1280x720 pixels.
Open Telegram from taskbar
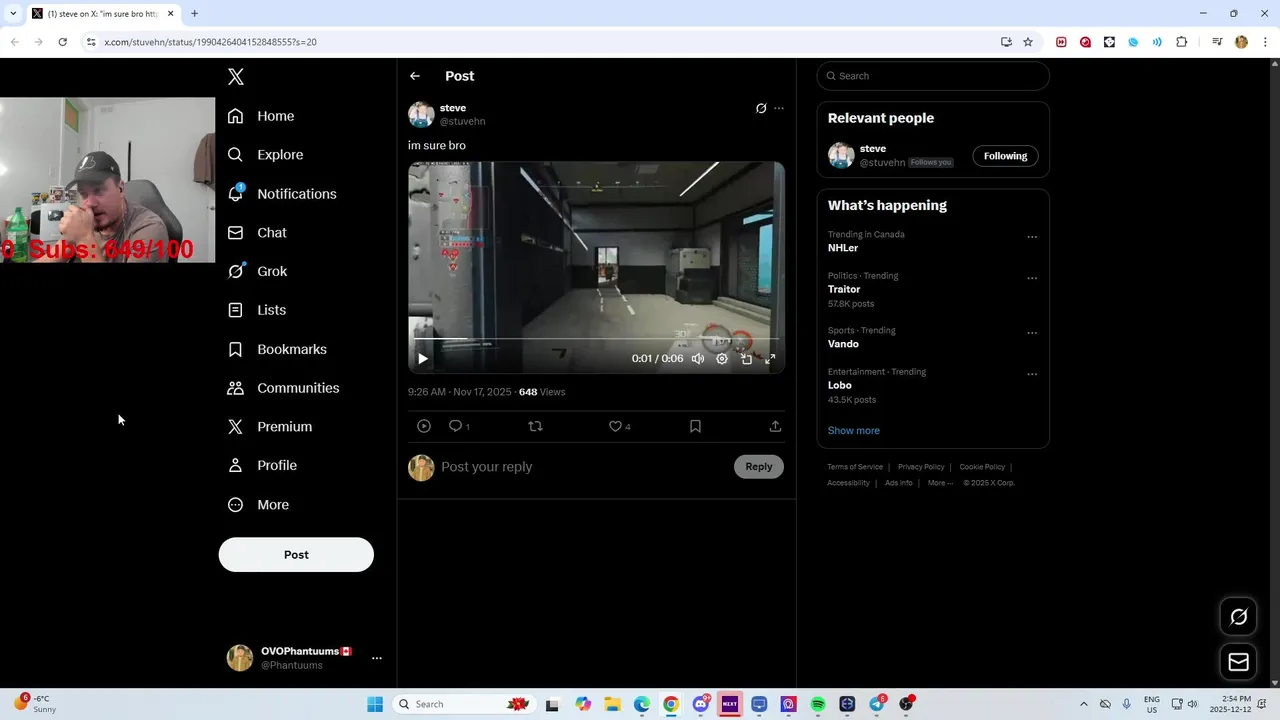(877, 704)
